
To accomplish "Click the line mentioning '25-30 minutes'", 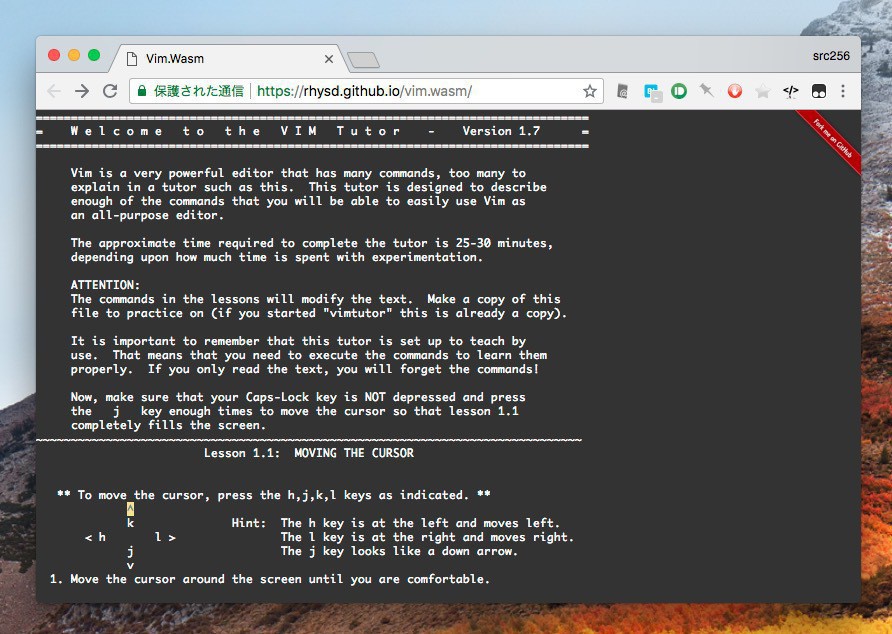I will (312, 243).
